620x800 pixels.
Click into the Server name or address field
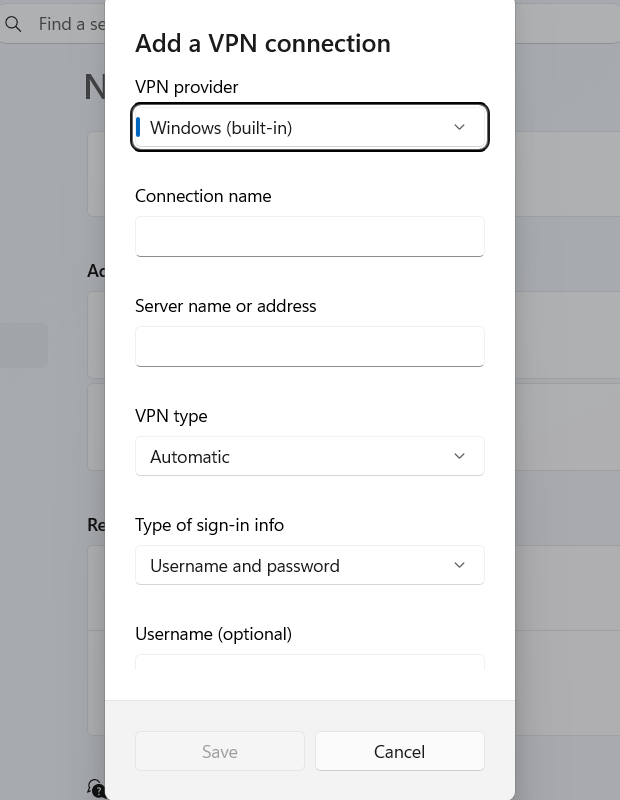tap(310, 346)
